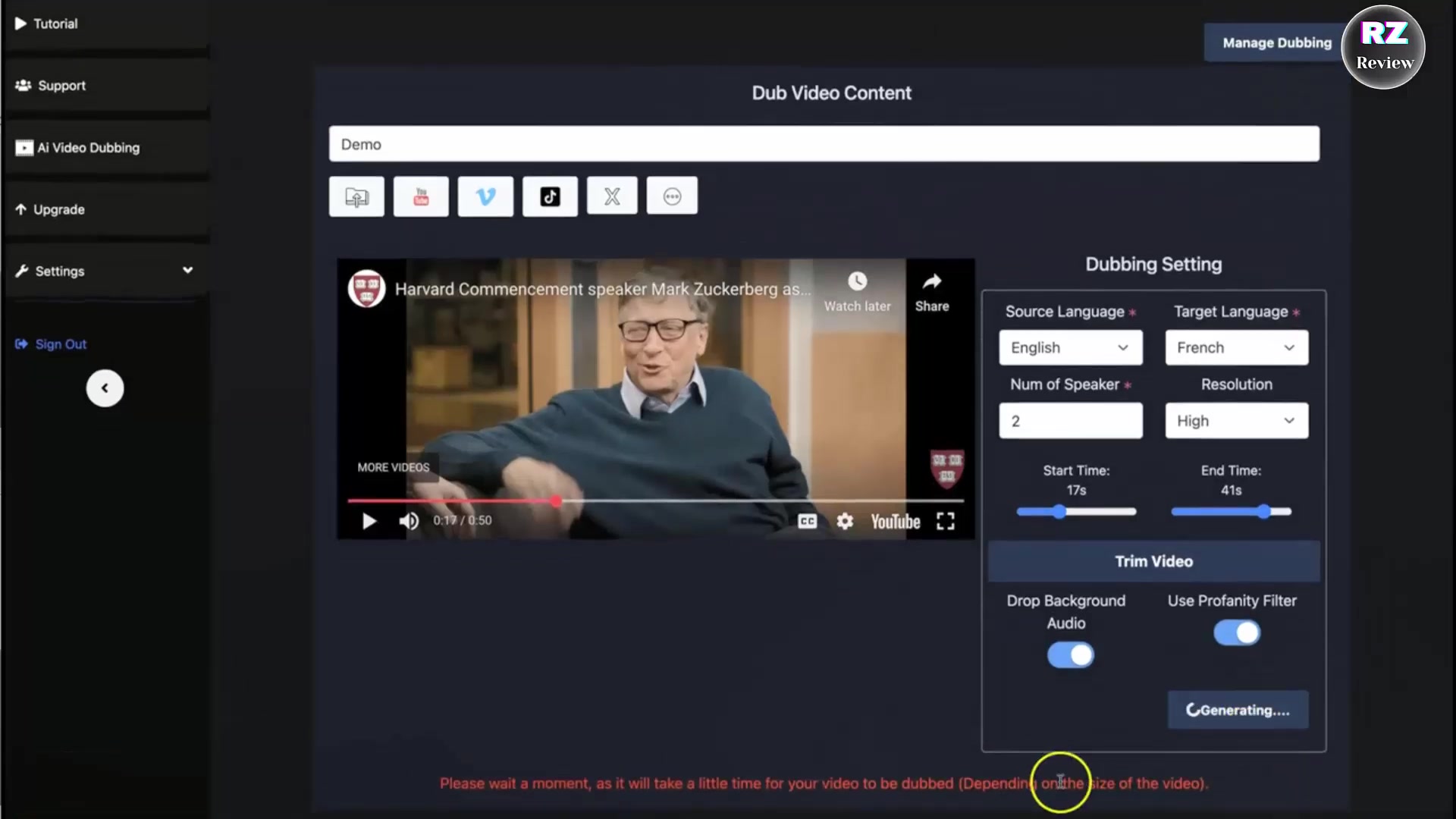Open the Source Language dropdown
Viewport: 1456px width, 819px height.
(1071, 347)
